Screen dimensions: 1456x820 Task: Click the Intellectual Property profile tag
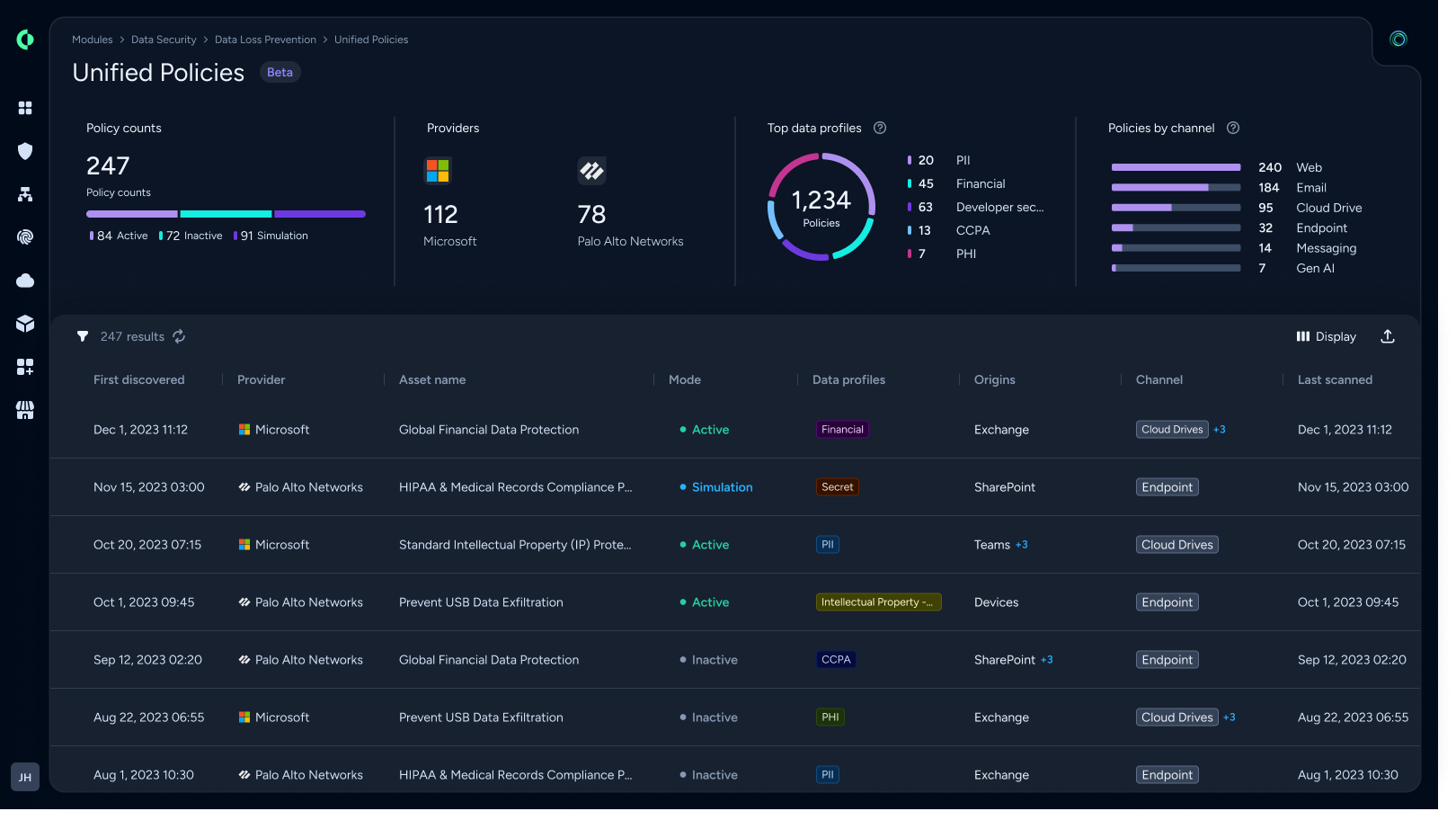pos(889,610)
